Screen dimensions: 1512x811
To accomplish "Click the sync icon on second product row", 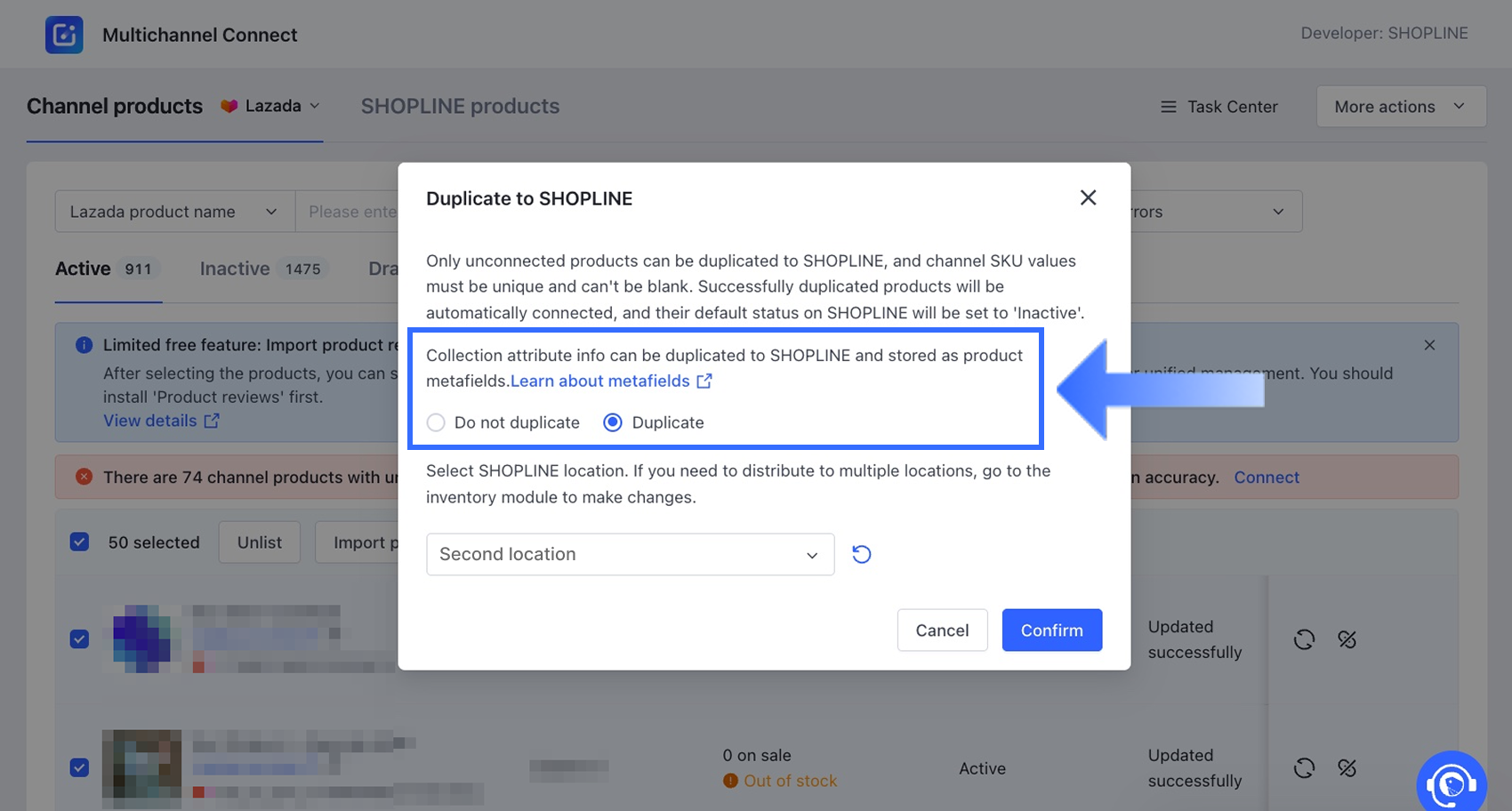I will pos(1304,767).
